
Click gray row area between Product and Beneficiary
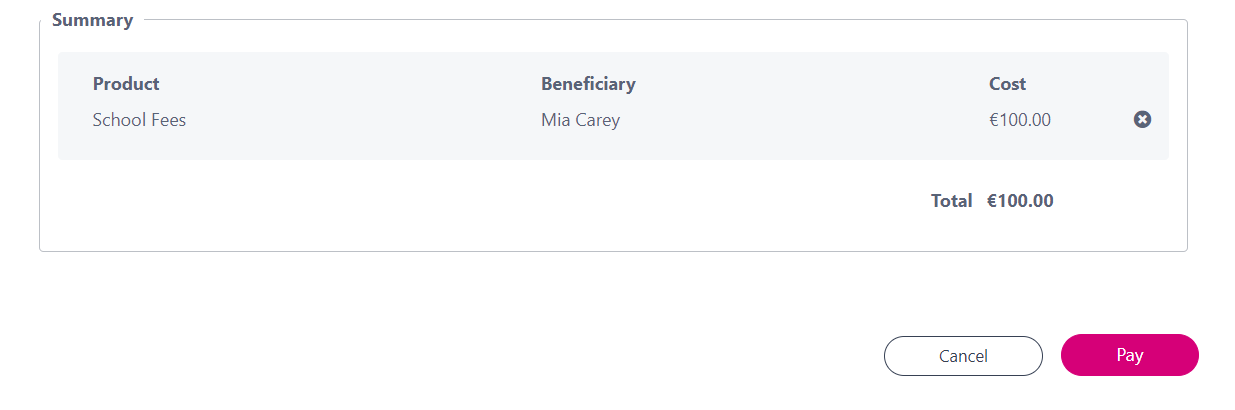click(x=360, y=120)
